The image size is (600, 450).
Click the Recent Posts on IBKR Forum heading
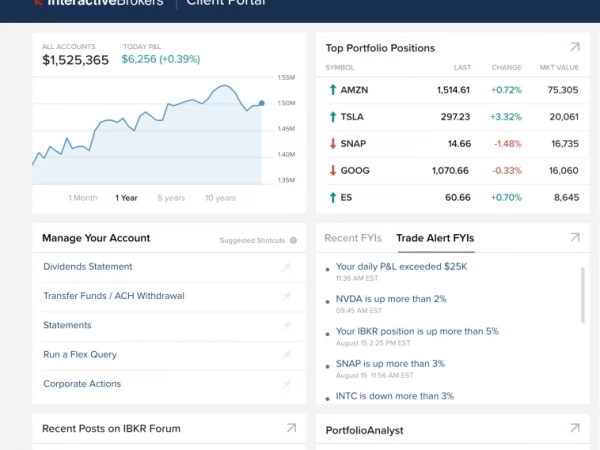click(111, 429)
